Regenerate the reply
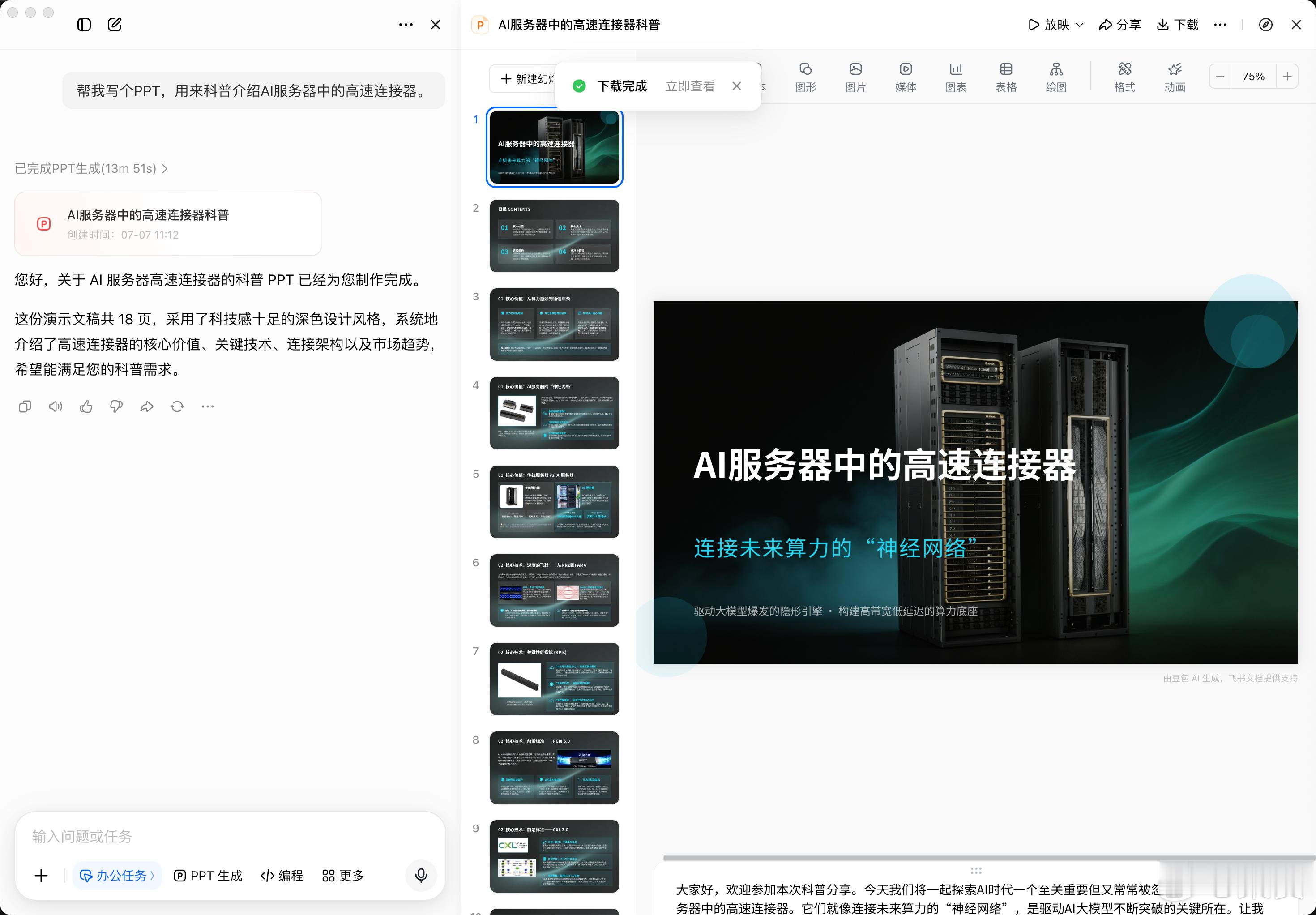 click(x=177, y=406)
